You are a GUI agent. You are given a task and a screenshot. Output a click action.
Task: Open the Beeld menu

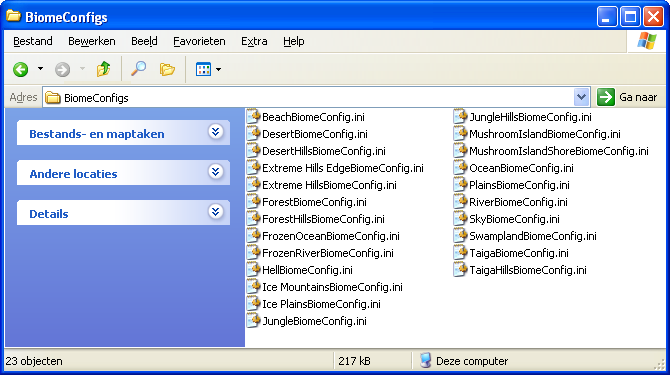144,41
